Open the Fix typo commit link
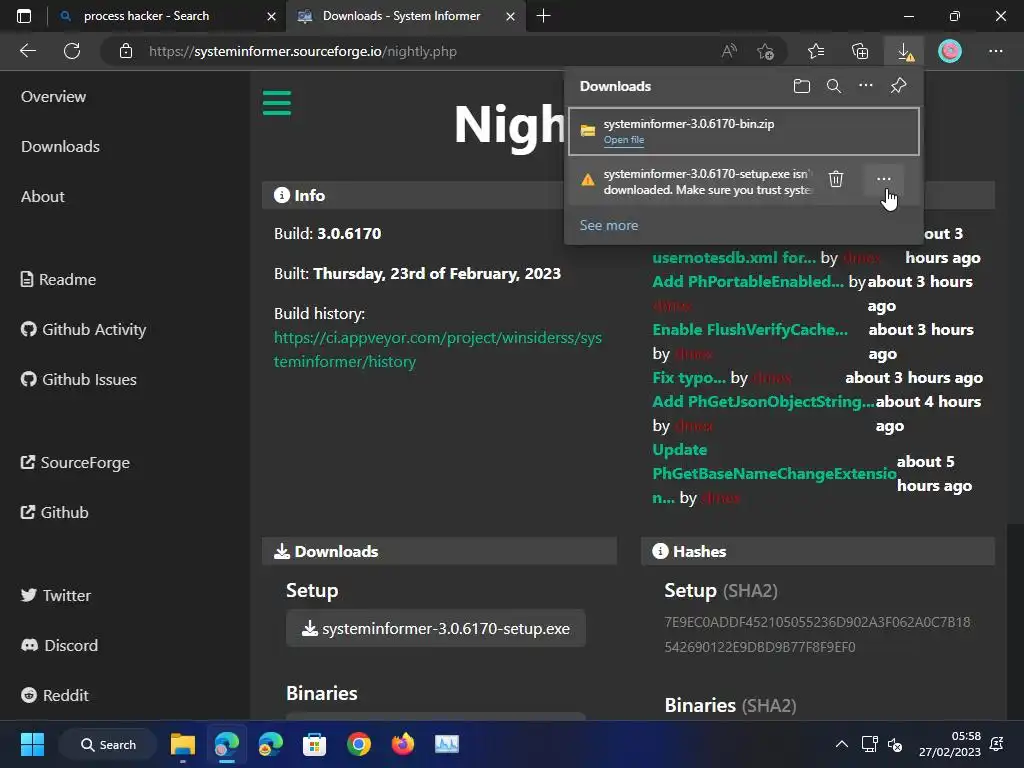This screenshot has height=768, width=1024. (x=689, y=377)
